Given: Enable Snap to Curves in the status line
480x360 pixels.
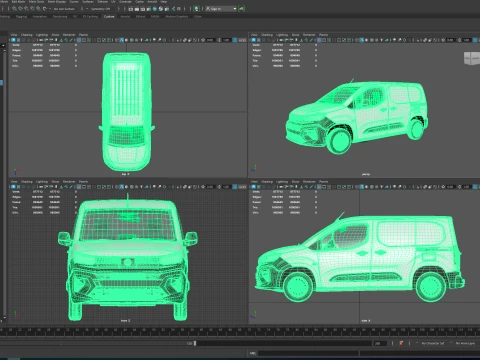Looking at the screenshot, I should pyautogui.click(x=20, y=9).
